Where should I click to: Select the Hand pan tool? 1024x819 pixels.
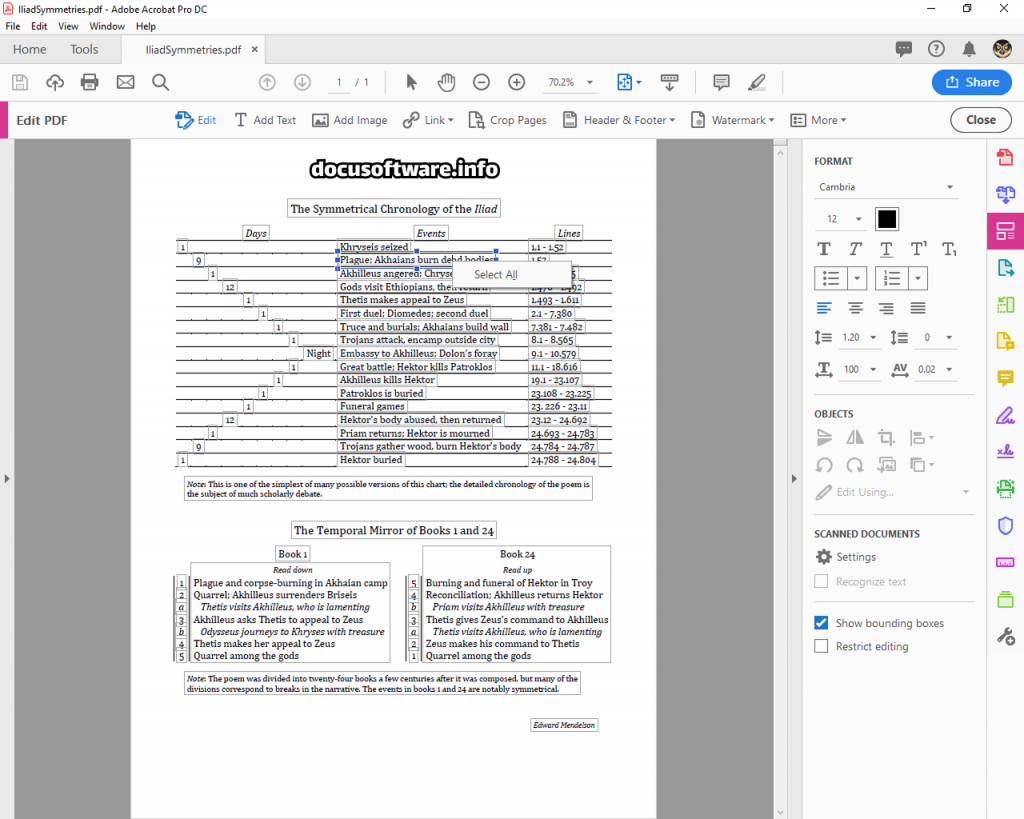pos(446,82)
